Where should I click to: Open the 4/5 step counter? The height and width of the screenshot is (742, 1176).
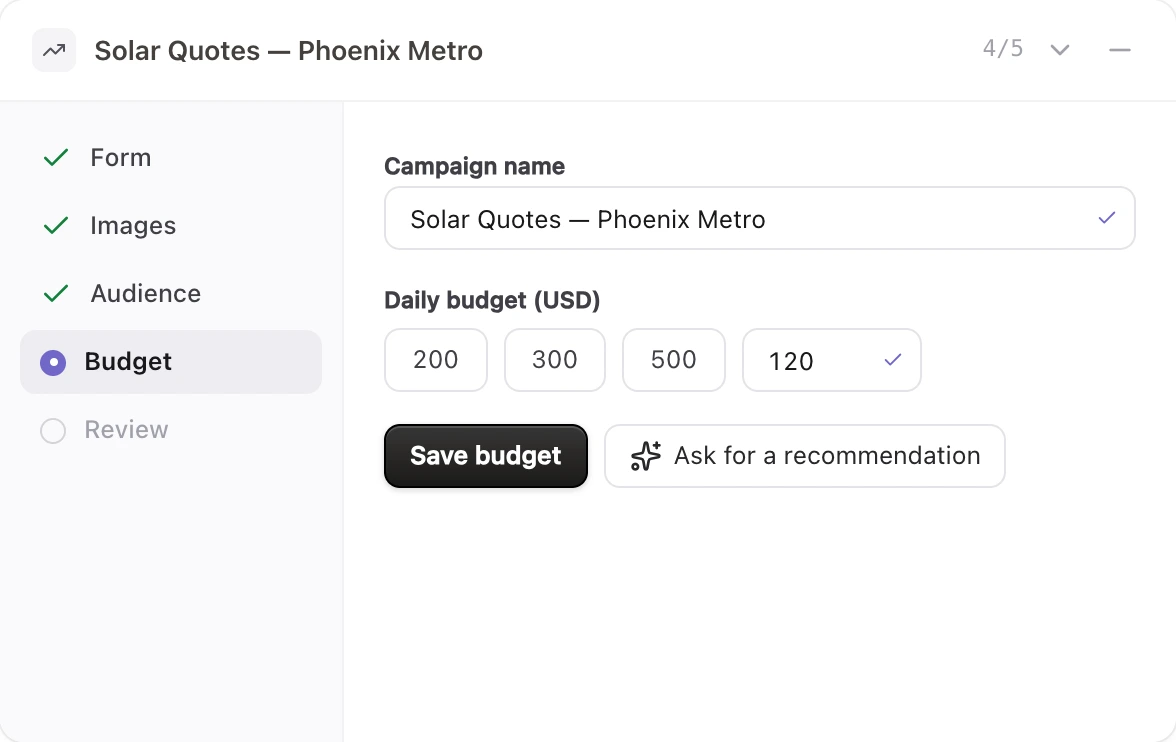coord(1003,49)
